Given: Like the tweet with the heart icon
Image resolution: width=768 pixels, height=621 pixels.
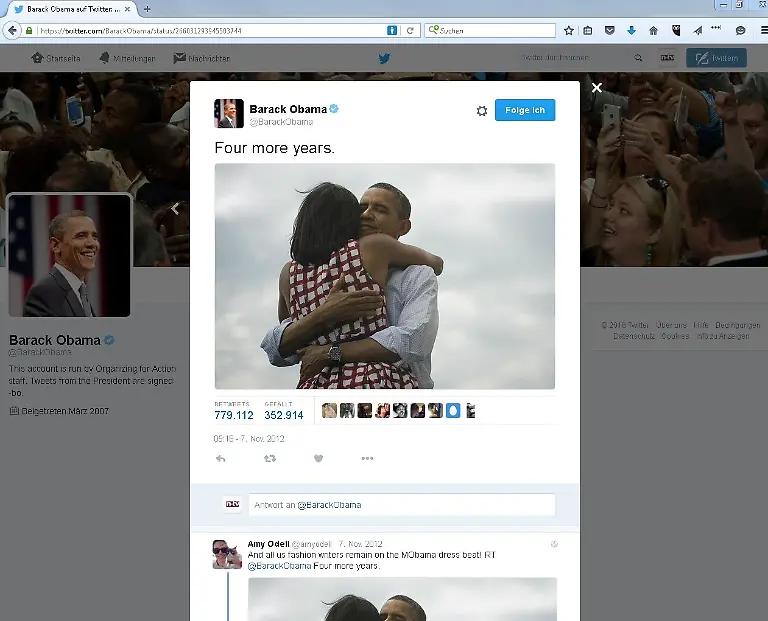Looking at the screenshot, I should coord(318,459).
